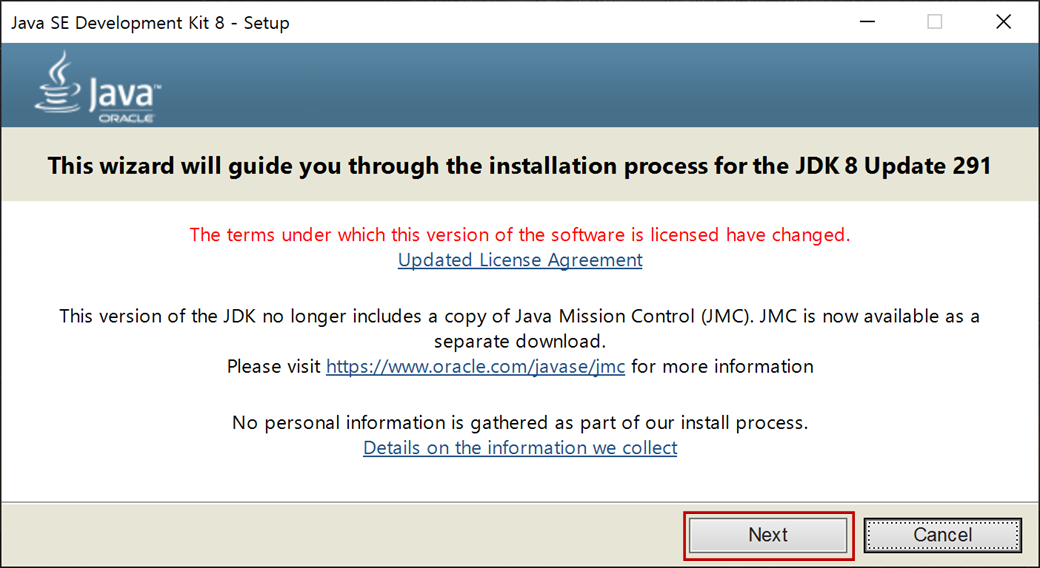
Task: Cancel the JDK setup
Action: tap(942, 535)
